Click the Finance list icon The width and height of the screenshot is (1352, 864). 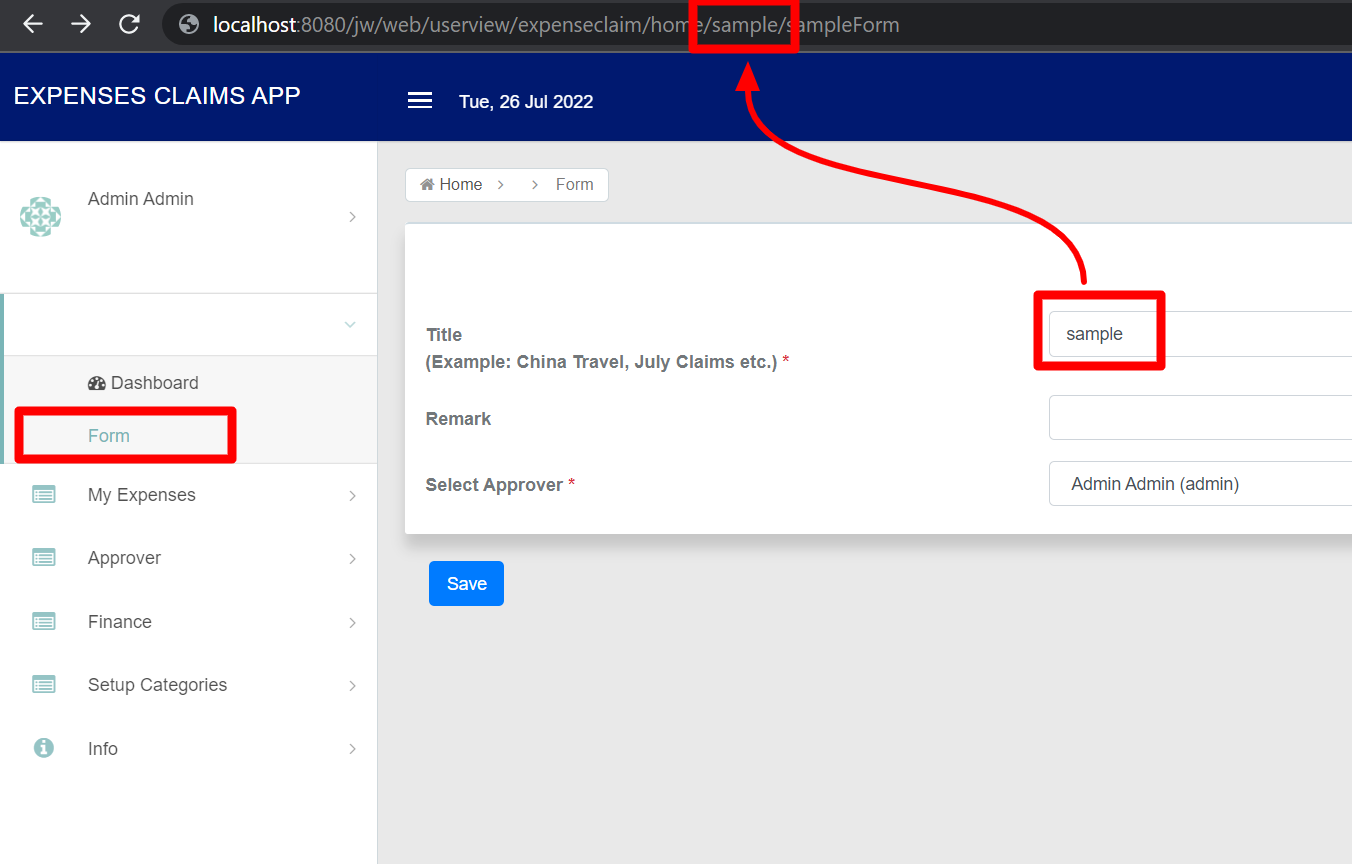click(x=44, y=622)
